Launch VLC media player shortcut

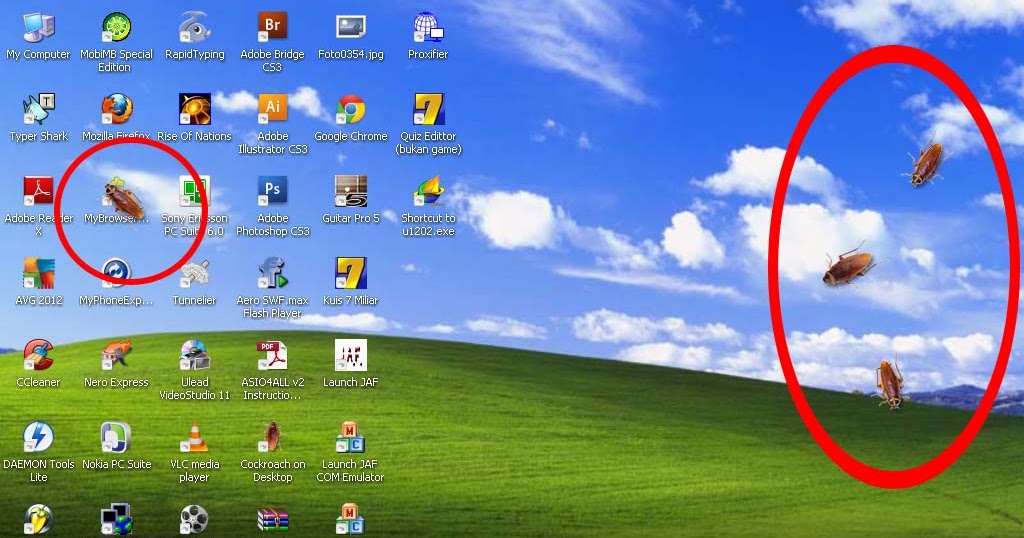coord(194,437)
